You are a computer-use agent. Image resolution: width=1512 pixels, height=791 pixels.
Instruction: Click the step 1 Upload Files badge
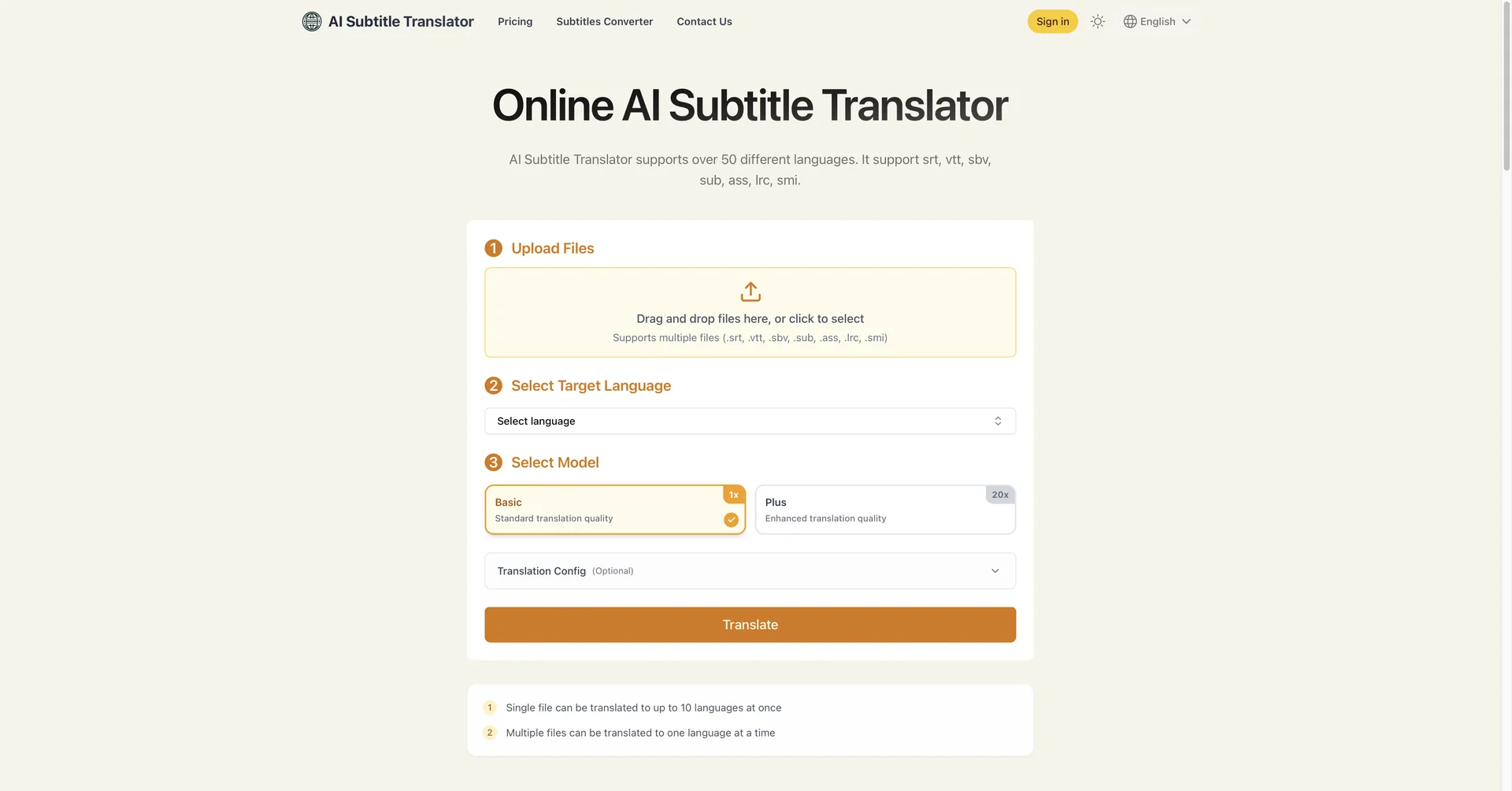494,247
